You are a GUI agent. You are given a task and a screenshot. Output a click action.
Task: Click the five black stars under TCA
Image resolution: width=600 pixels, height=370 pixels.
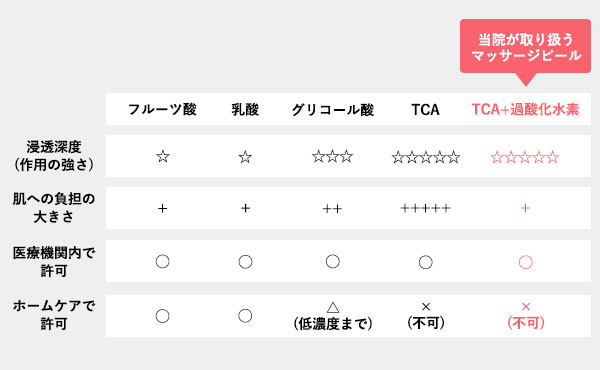(x=426, y=157)
